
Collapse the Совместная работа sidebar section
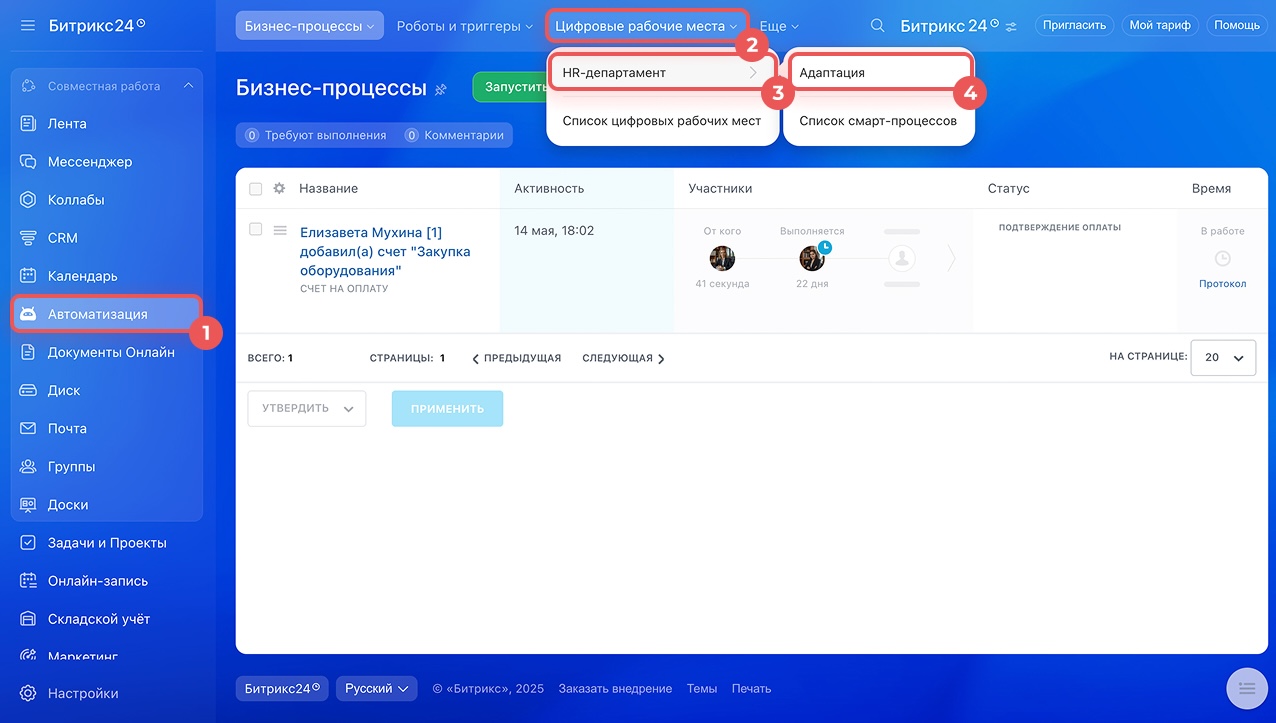pos(188,86)
